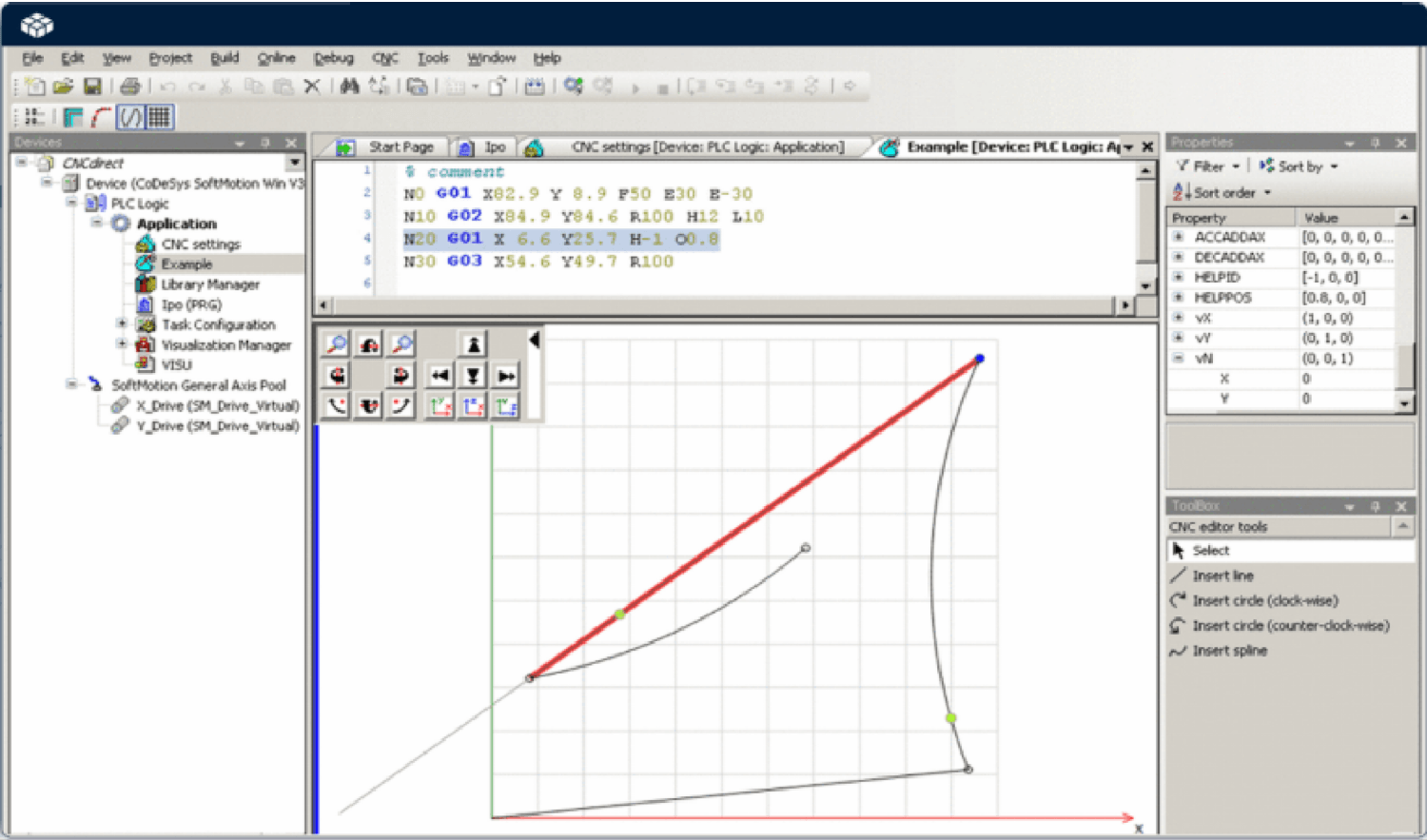The image size is (1427, 840).
Task: Open the Sort by dropdown
Action: 1300,166
